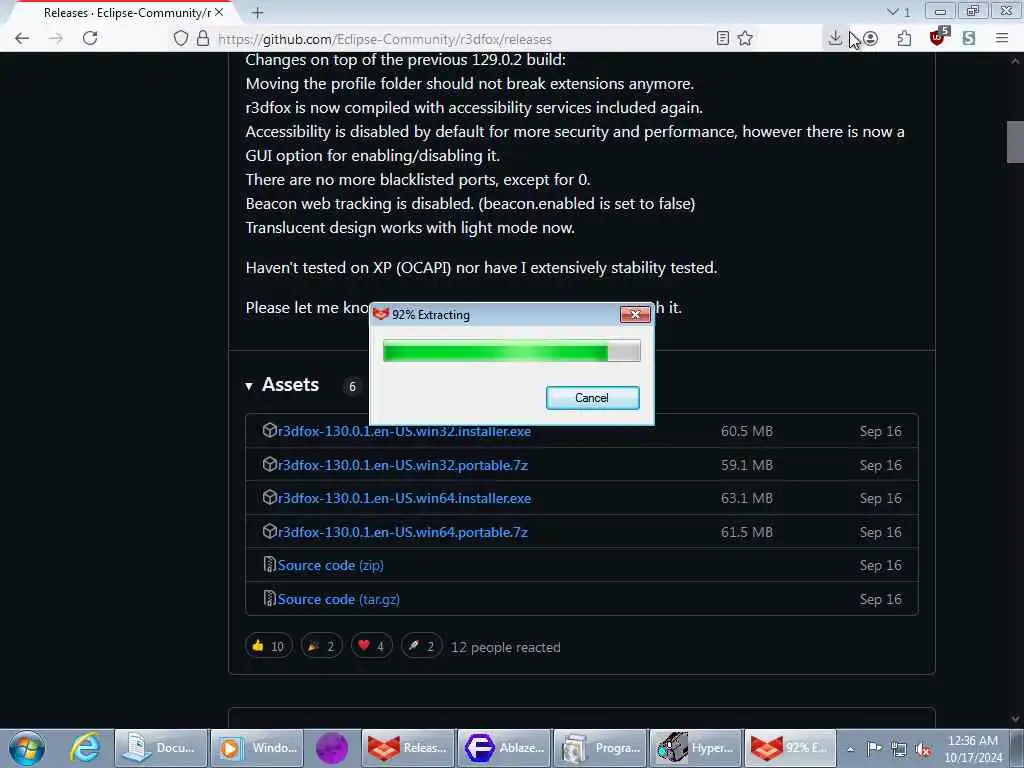
Task: Open the Windows Start orb
Action: click(27, 748)
